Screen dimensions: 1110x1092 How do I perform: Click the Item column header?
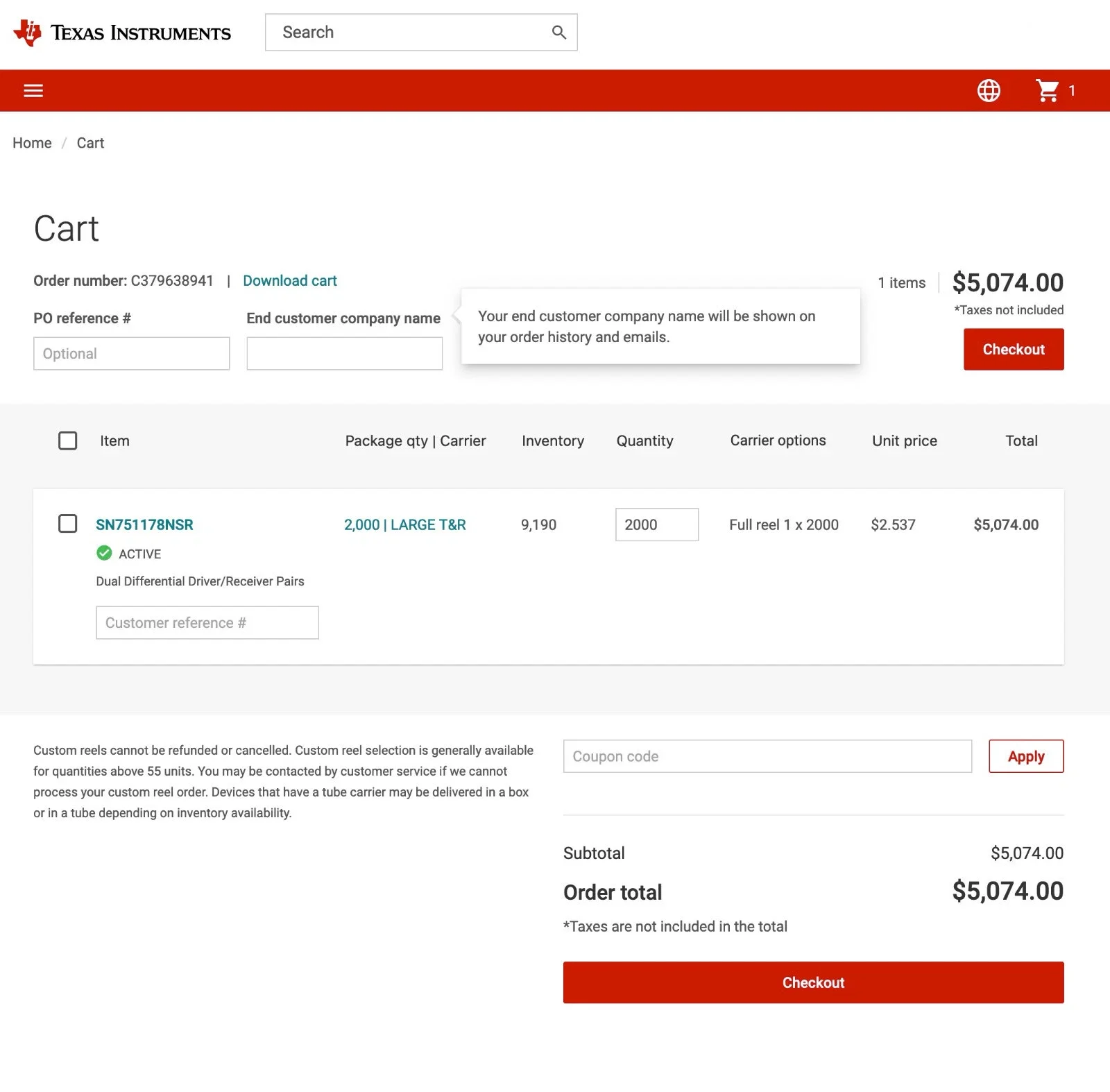pyautogui.click(x=114, y=441)
